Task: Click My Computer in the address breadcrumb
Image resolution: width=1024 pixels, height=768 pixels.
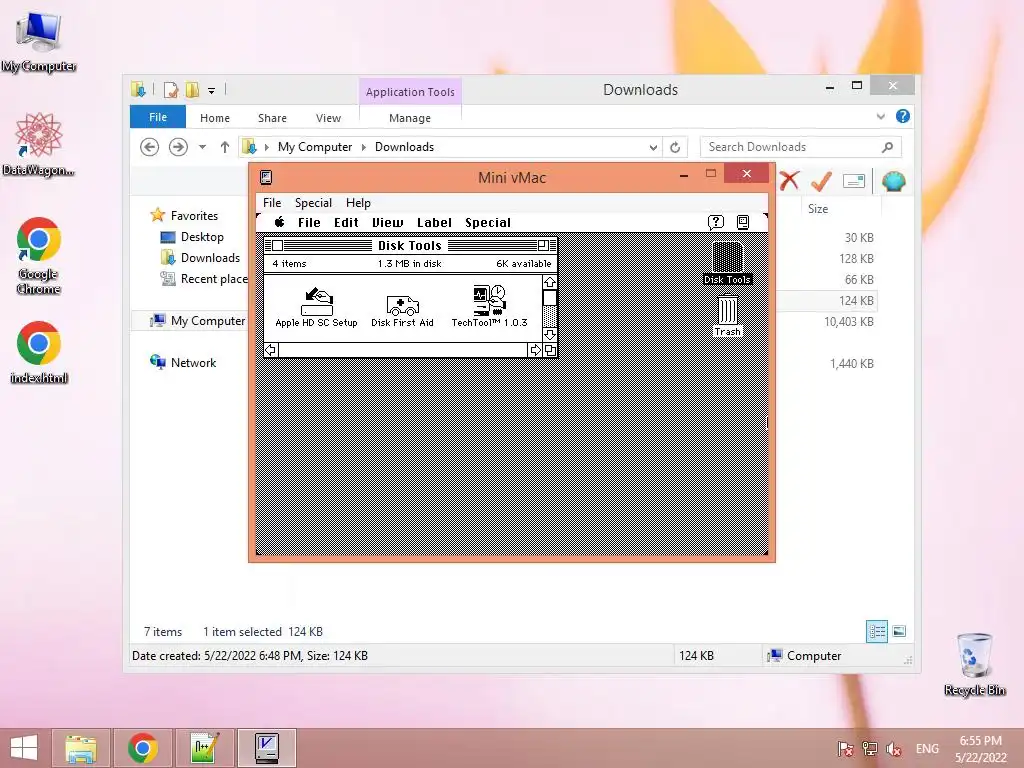Action: point(315,147)
